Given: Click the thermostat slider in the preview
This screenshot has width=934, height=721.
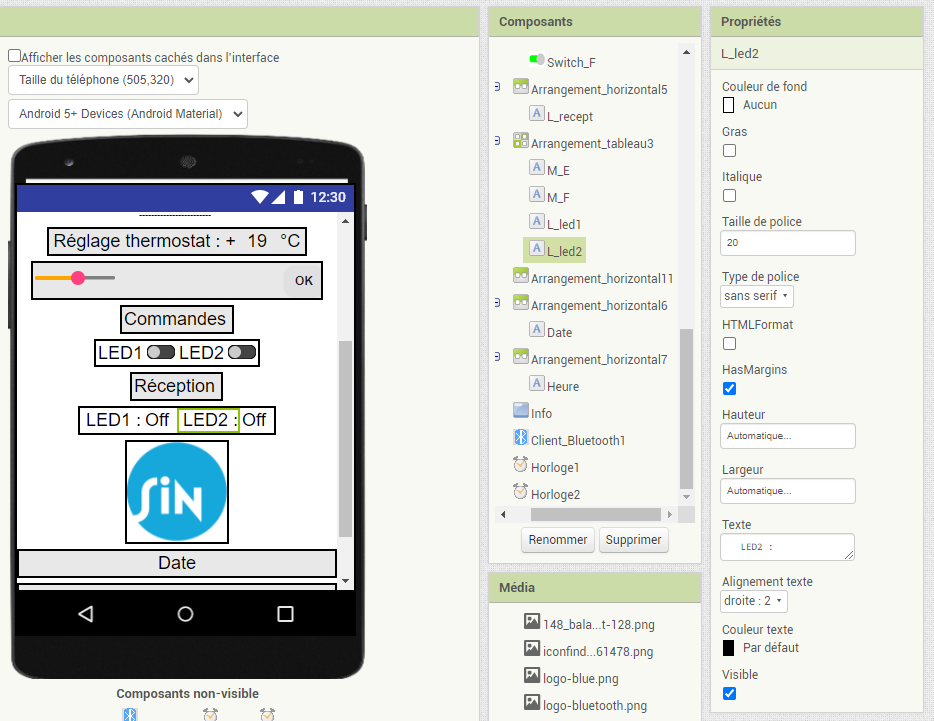Looking at the screenshot, I should coord(74,278).
